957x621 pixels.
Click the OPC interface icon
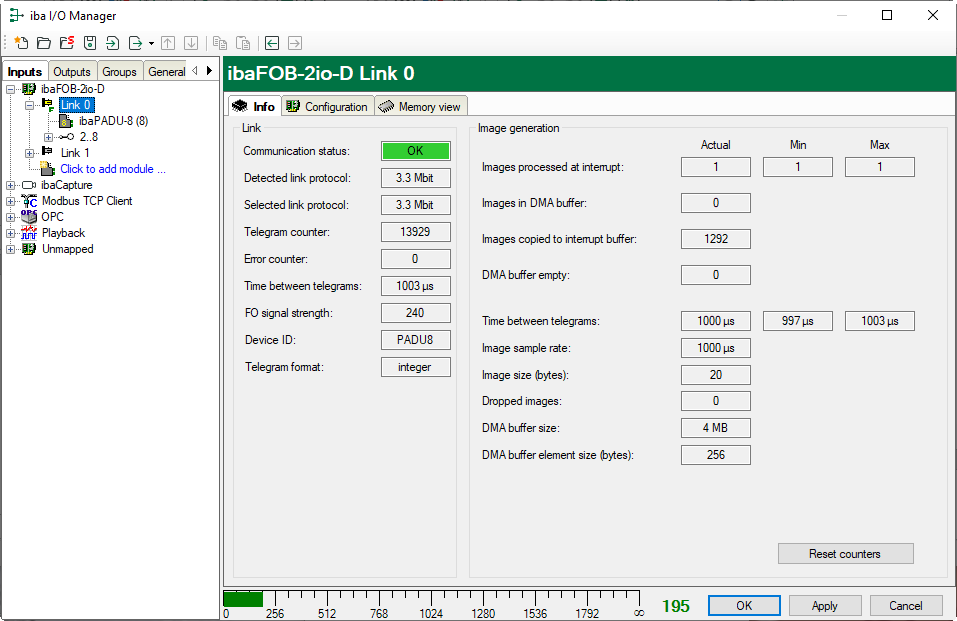[29, 217]
